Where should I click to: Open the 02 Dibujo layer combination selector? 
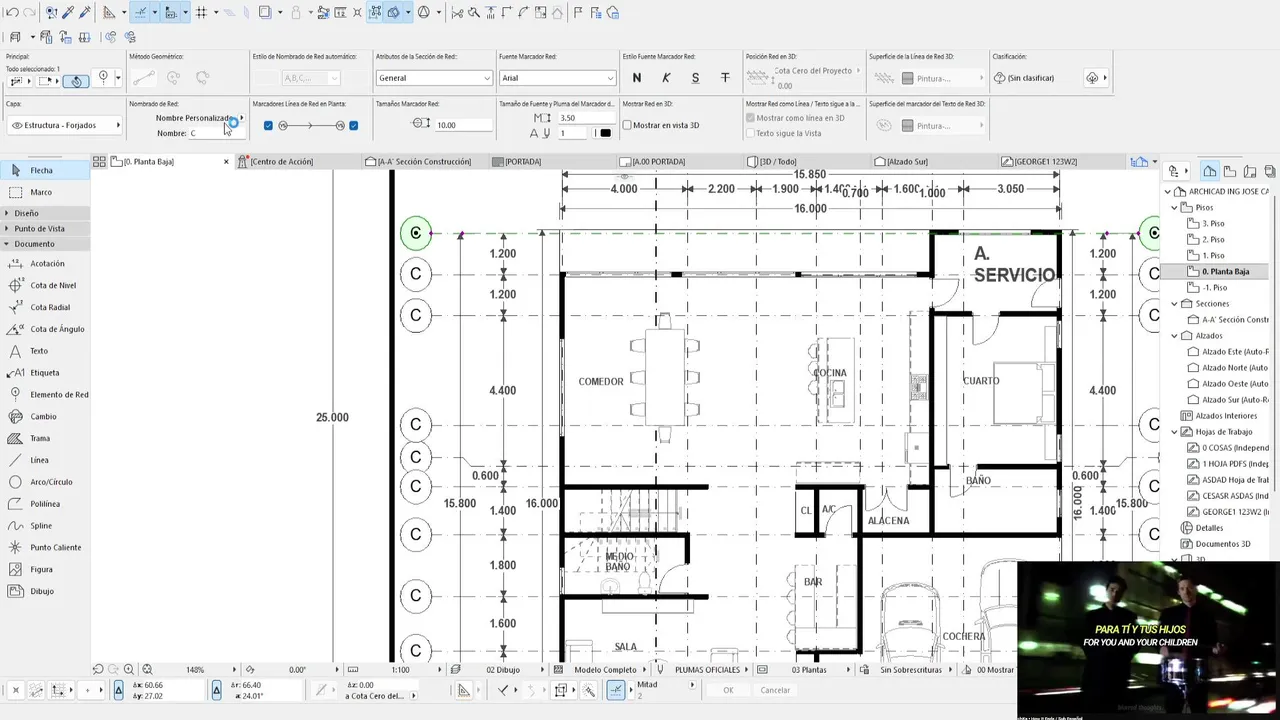(503, 669)
